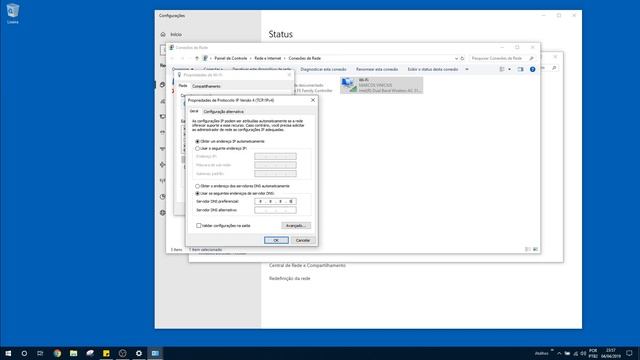Select the Geral tab in IPv4 dialog
Image resolution: width=640 pixels, height=360 pixels.
pyautogui.click(x=194, y=111)
